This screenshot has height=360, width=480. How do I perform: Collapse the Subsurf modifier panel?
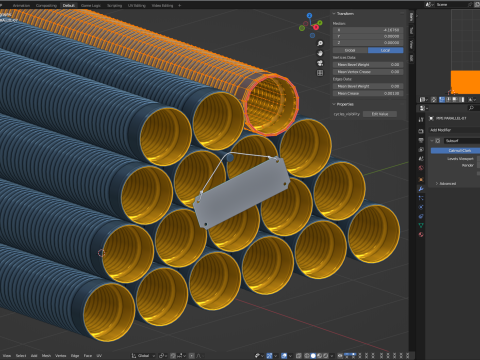coord(432,141)
